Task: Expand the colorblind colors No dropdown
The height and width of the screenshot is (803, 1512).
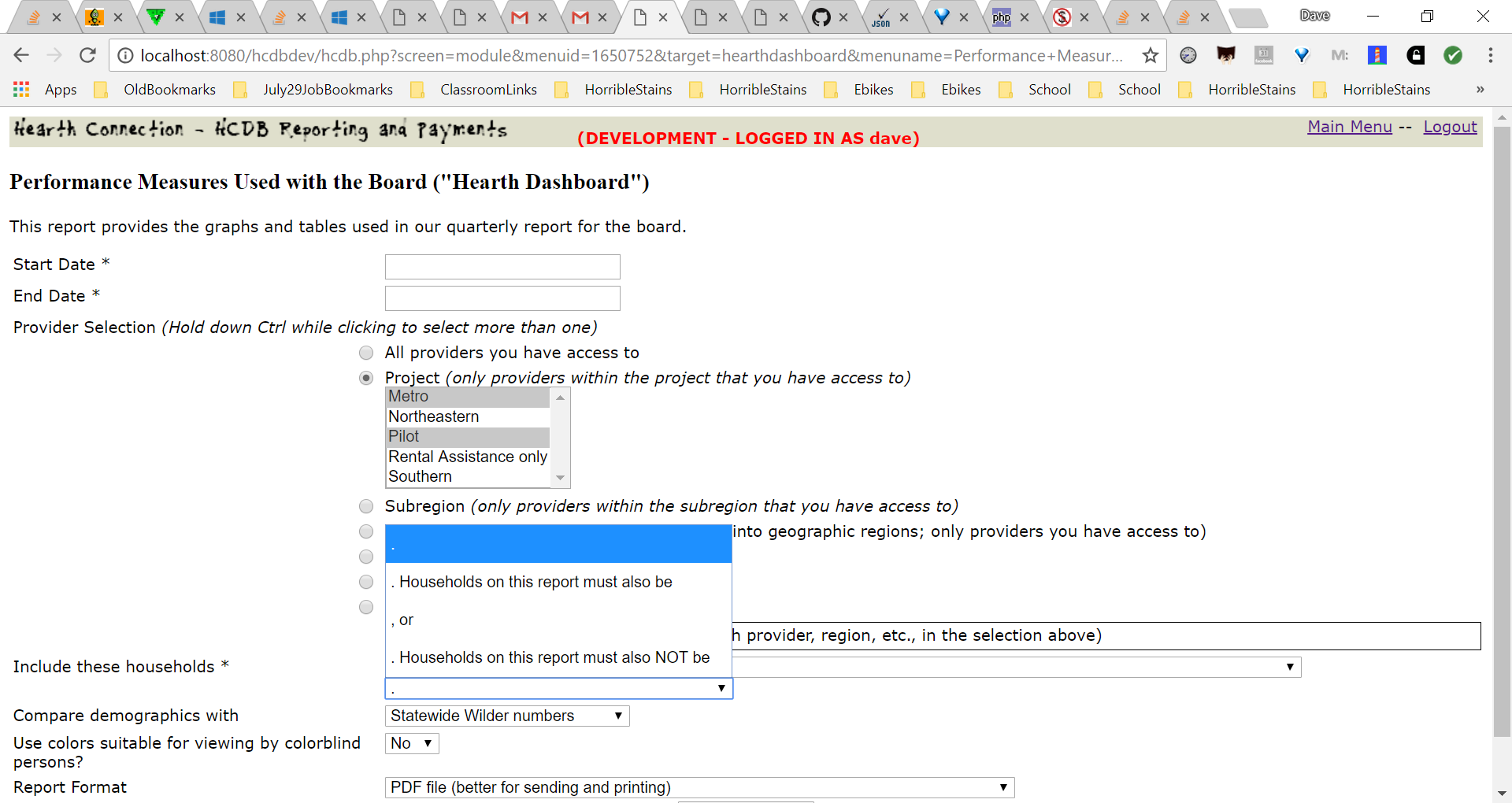Action: pyautogui.click(x=411, y=743)
